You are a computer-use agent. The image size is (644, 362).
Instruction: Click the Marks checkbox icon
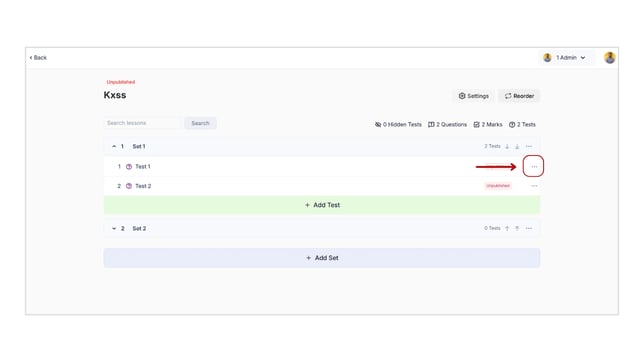(476, 125)
